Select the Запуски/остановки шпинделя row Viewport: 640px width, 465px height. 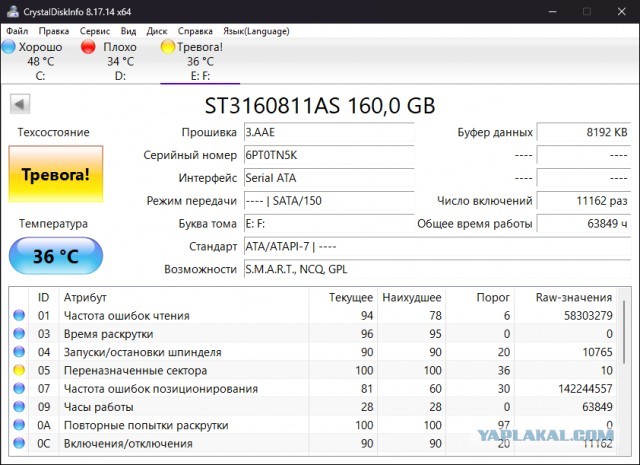(313, 352)
